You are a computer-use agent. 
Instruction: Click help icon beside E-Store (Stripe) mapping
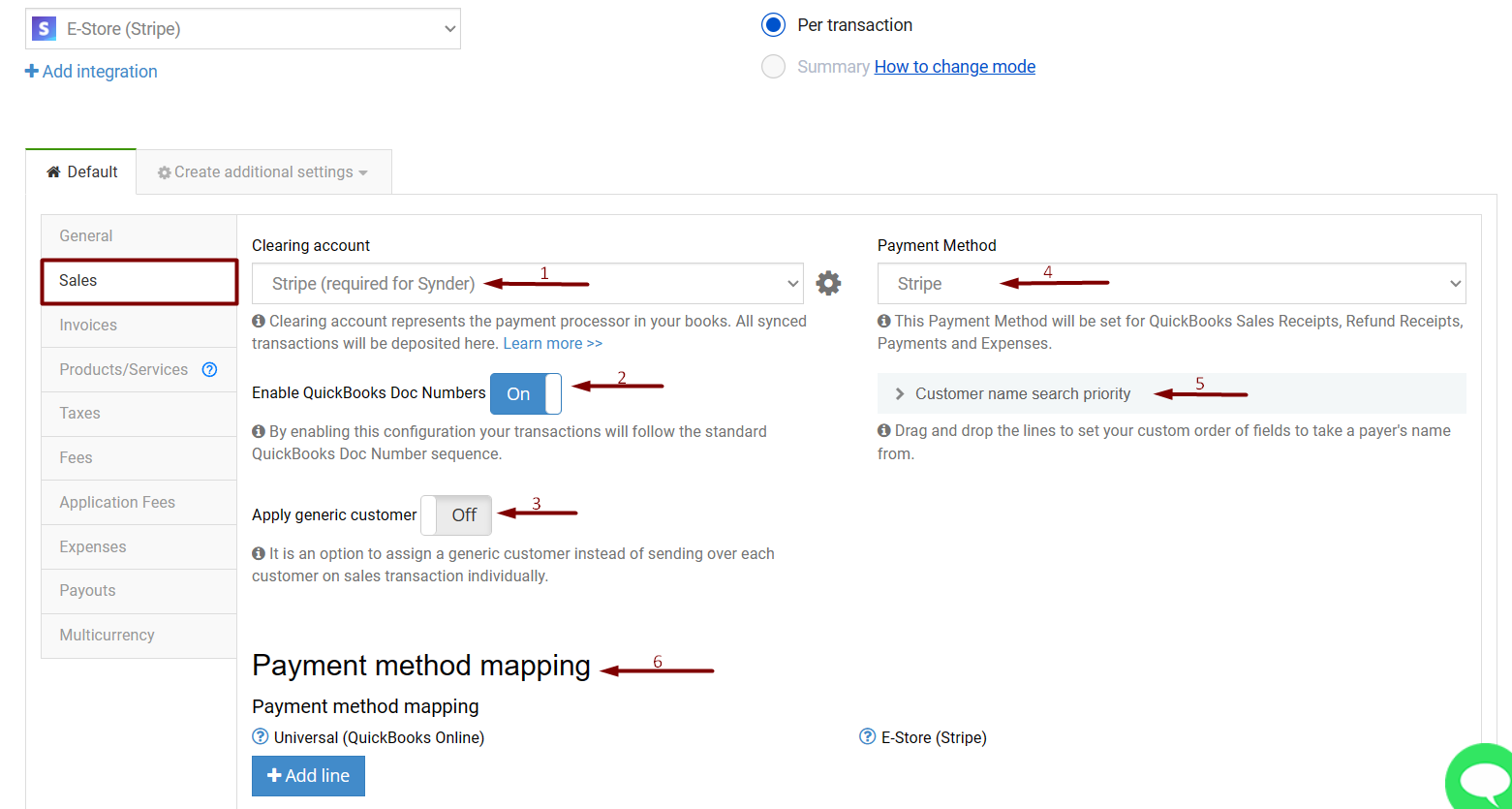(x=867, y=737)
